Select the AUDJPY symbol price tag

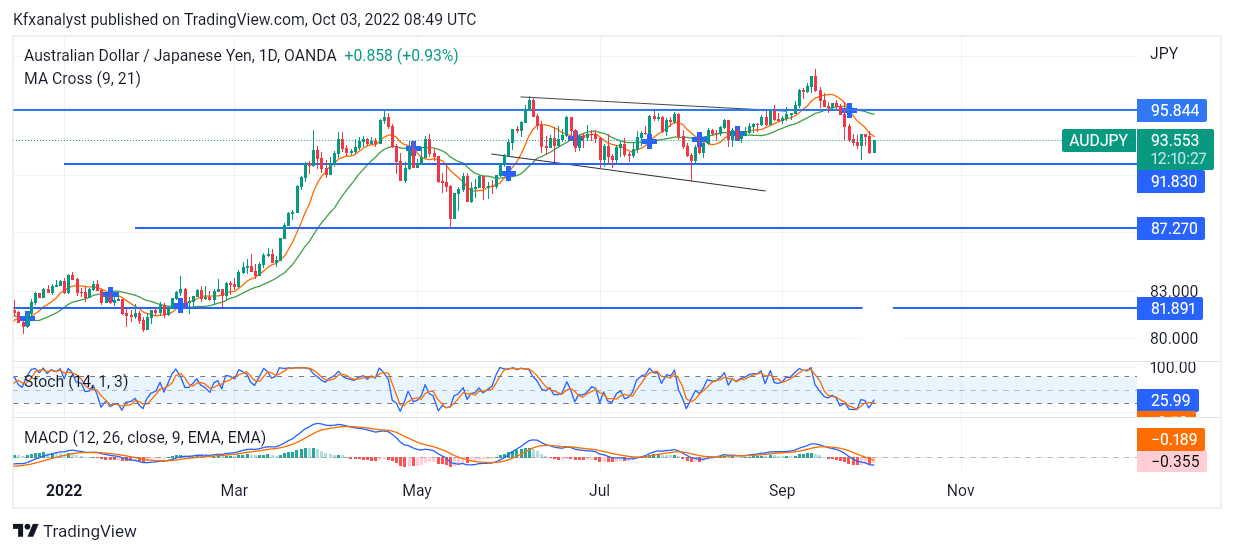[x=1098, y=141]
